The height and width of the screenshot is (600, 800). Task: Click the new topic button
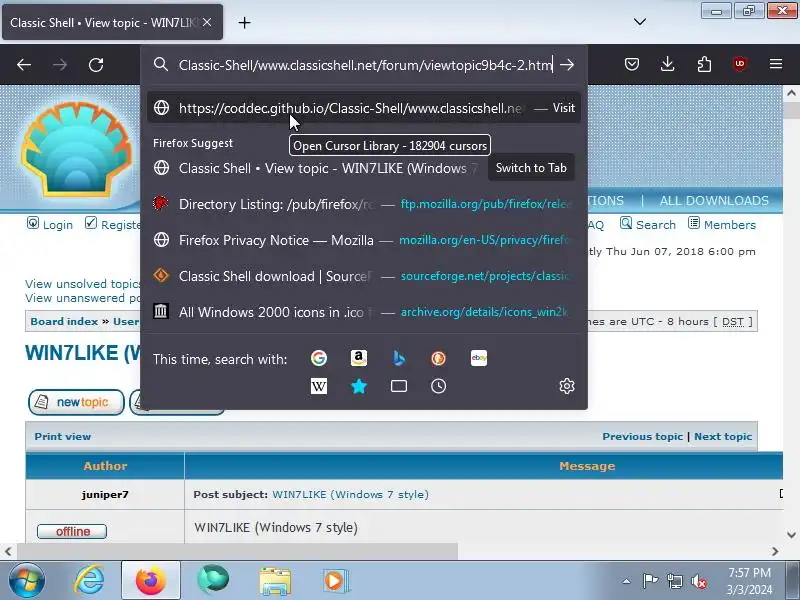coord(76,402)
